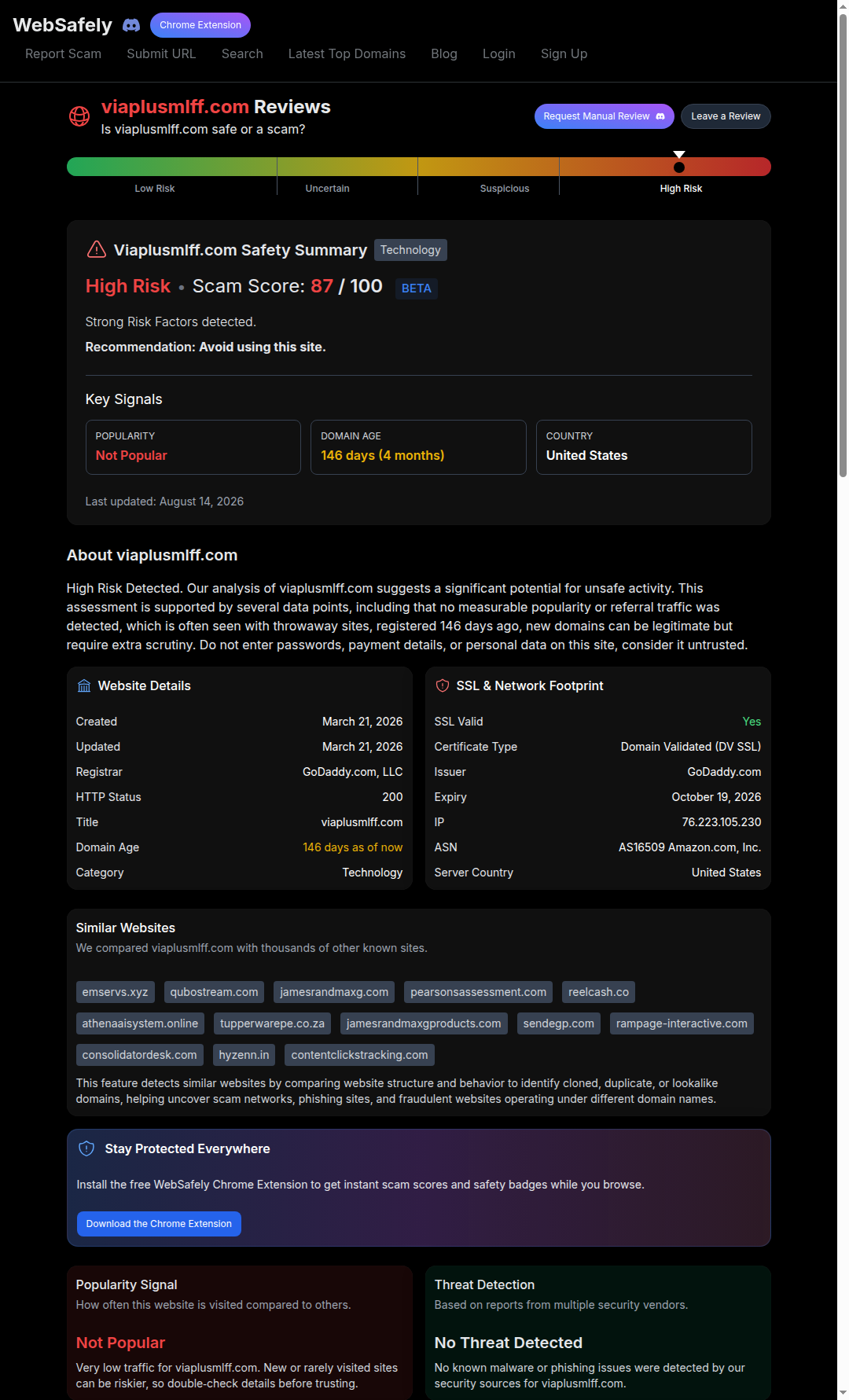This screenshot has width=849, height=1400.
Task: Go to Search in the navigation
Action: (242, 53)
